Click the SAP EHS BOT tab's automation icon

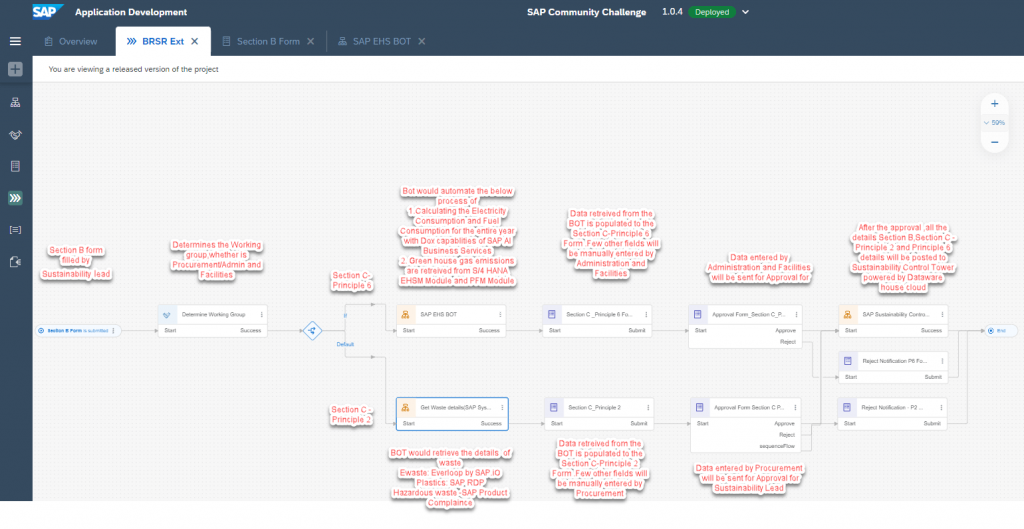point(342,41)
